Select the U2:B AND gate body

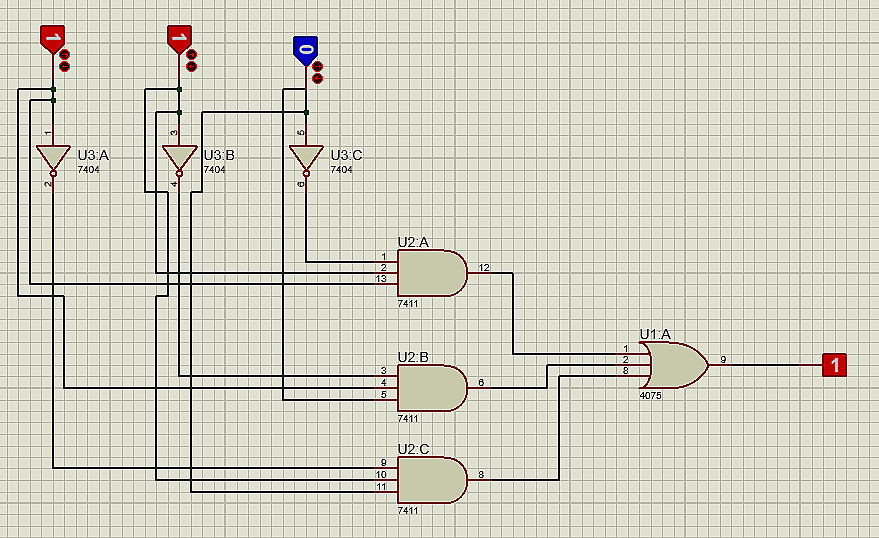tap(432, 388)
